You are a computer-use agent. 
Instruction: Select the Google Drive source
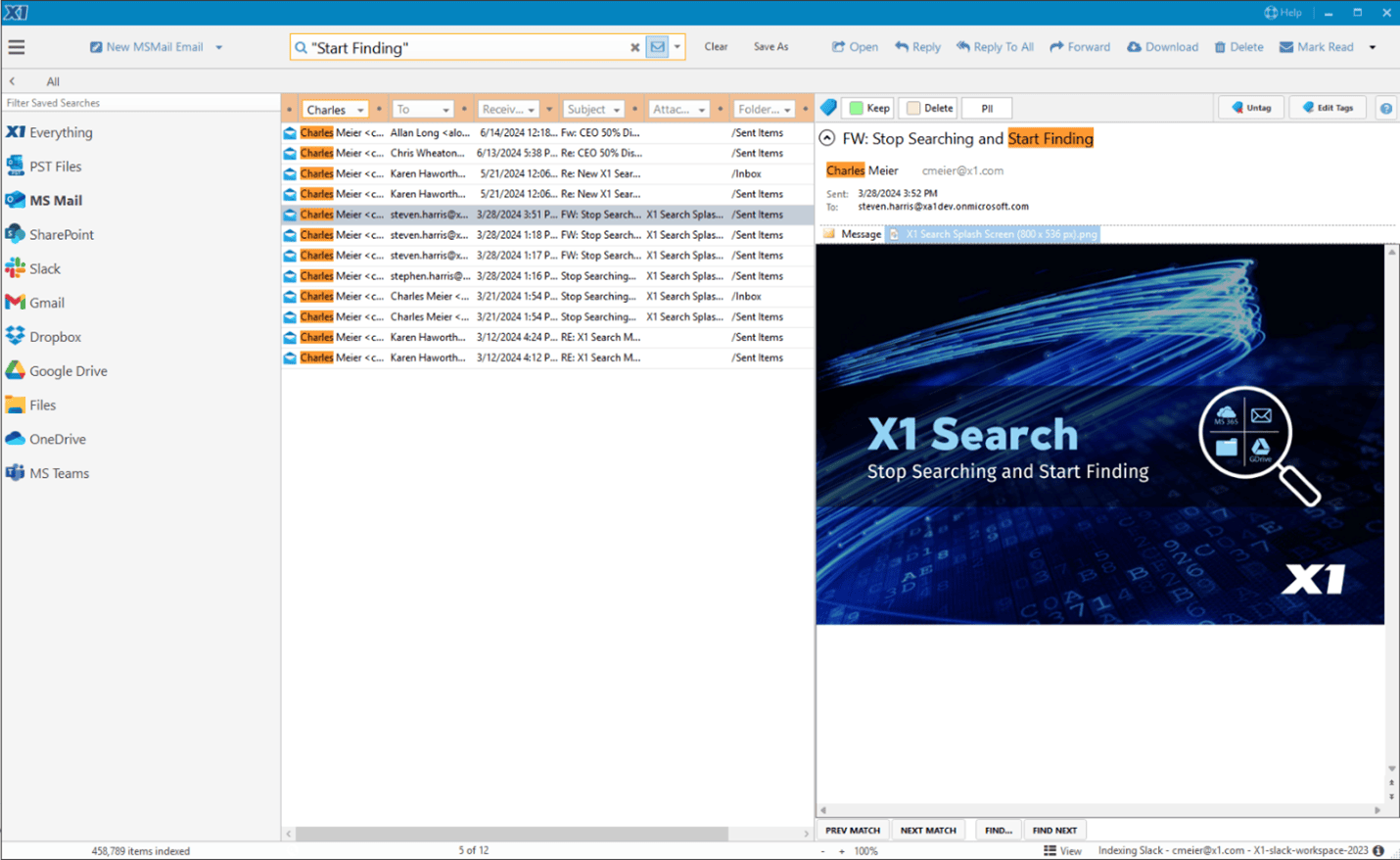tap(67, 370)
